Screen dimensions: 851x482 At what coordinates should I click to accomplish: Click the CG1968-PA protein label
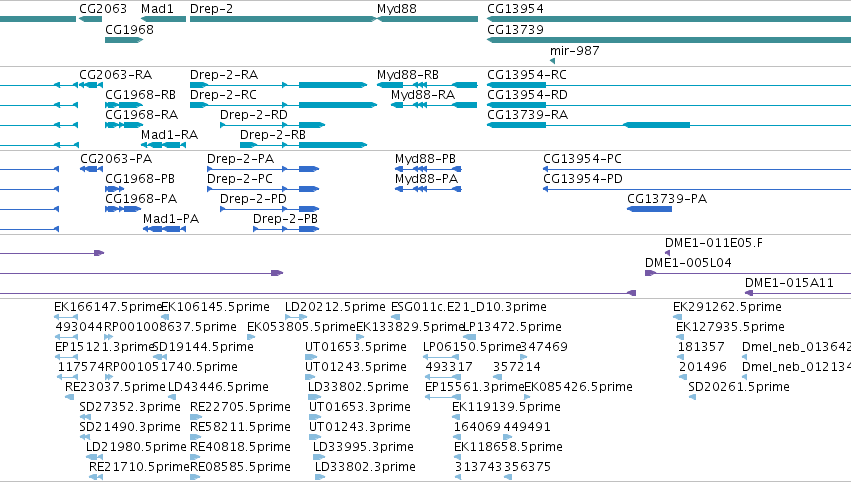[141, 199]
